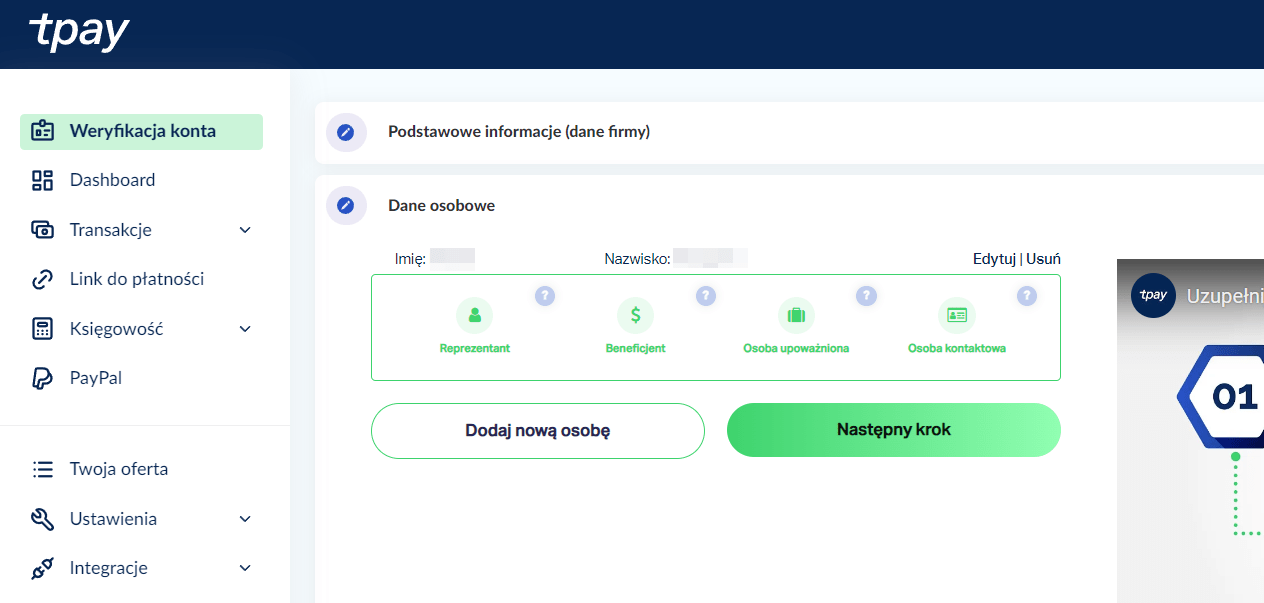Open help tooltip next to Reprezentant
This screenshot has height=603, width=1264.
[x=545, y=296]
